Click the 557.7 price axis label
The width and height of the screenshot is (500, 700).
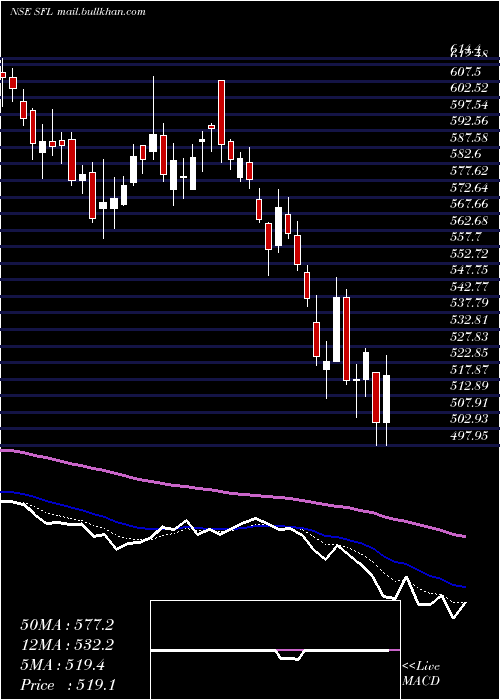pyautogui.click(x=466, y=238)
